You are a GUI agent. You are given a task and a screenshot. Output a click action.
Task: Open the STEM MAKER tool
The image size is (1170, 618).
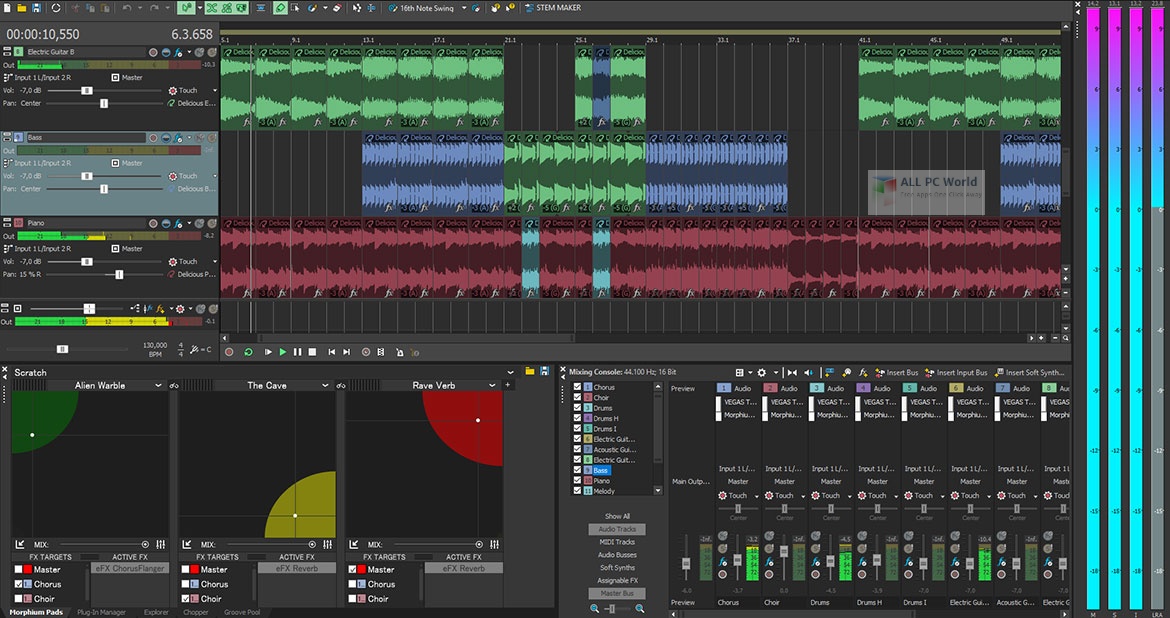(x=554, y=7)
